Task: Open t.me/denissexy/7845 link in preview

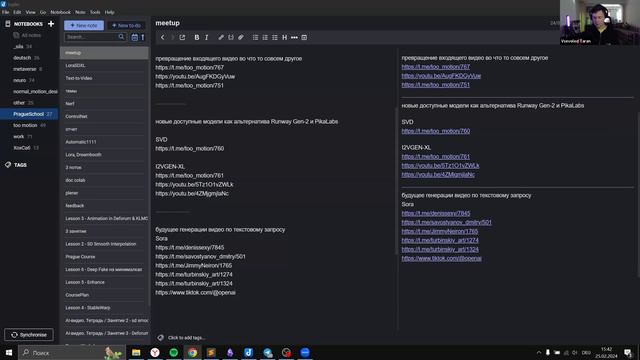Action: [x=436, y=213]
